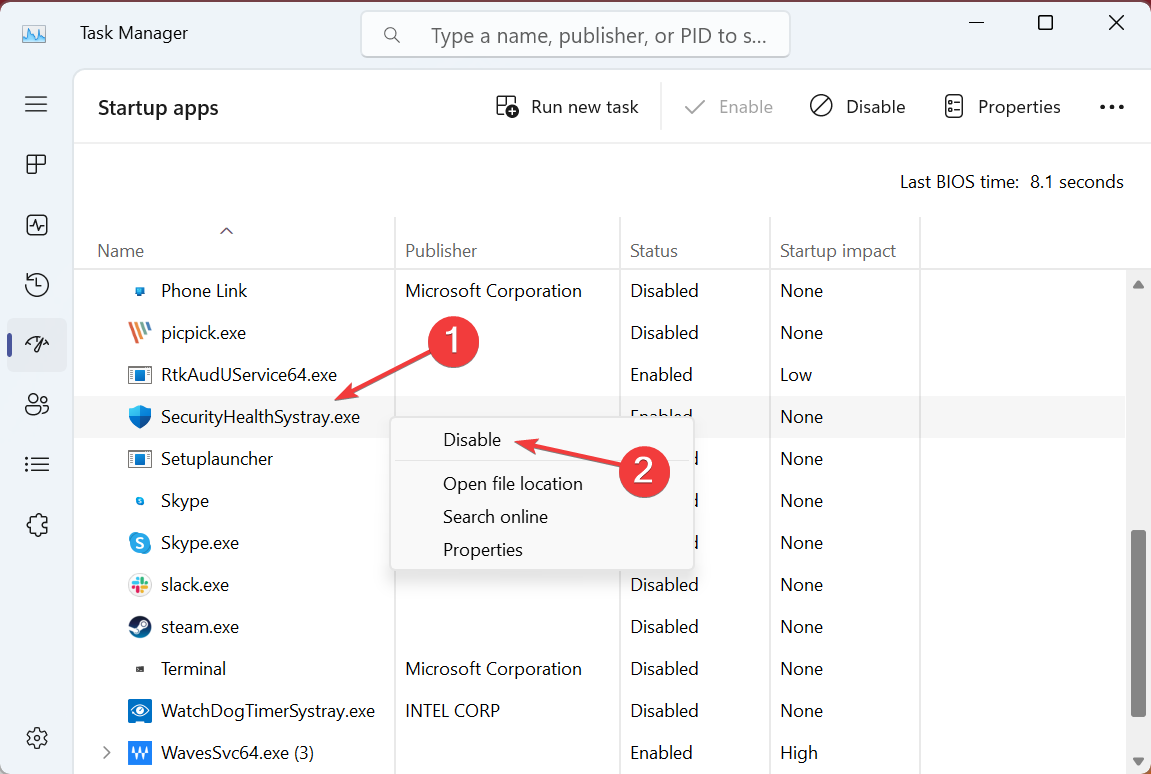Click the slack.exe icon
Image resolution: width=1151 pixels, height=774 pixels.
click(139, 585)
